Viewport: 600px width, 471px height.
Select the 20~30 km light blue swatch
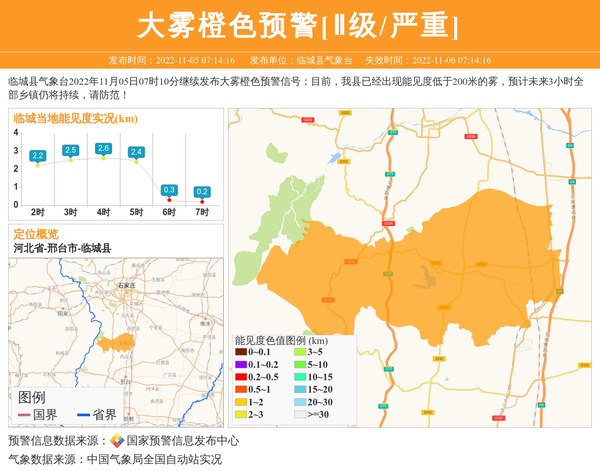pyautogui.click(x=300, y=401)
